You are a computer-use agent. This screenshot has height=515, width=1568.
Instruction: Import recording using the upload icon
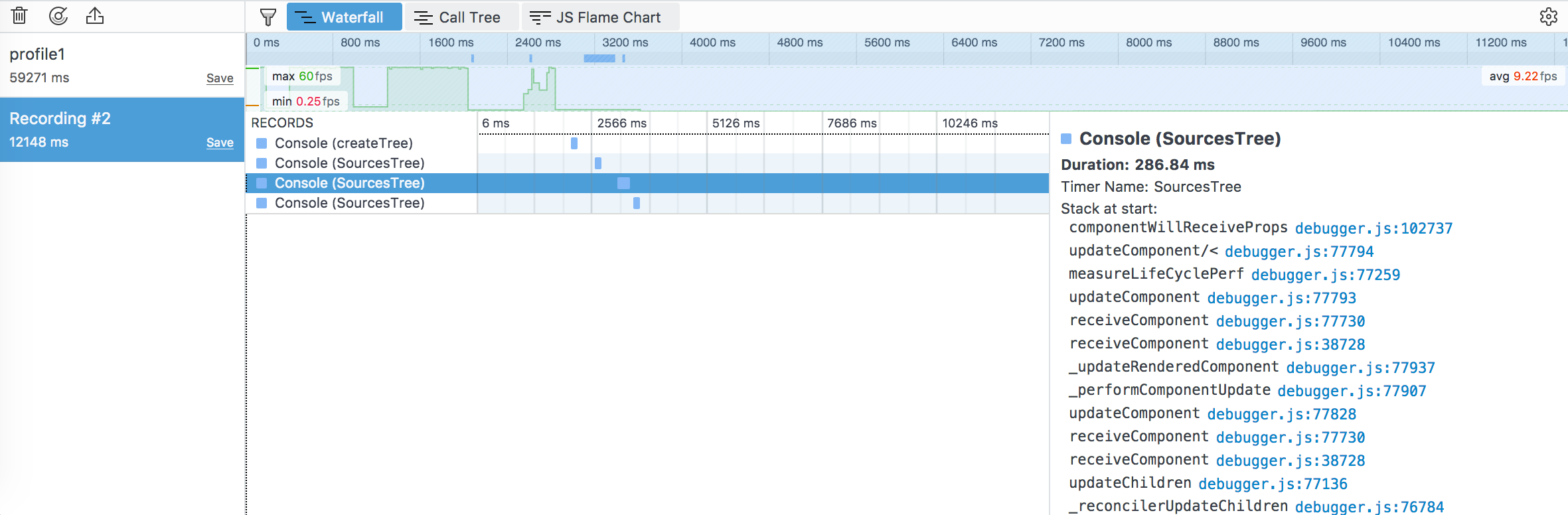[95, 16]
